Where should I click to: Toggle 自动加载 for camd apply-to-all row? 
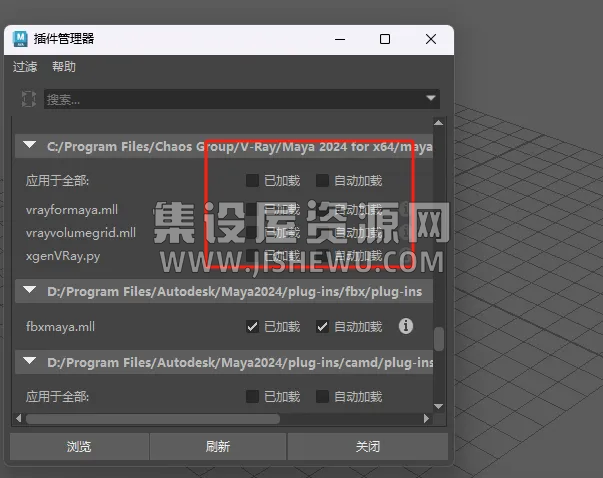322,396
